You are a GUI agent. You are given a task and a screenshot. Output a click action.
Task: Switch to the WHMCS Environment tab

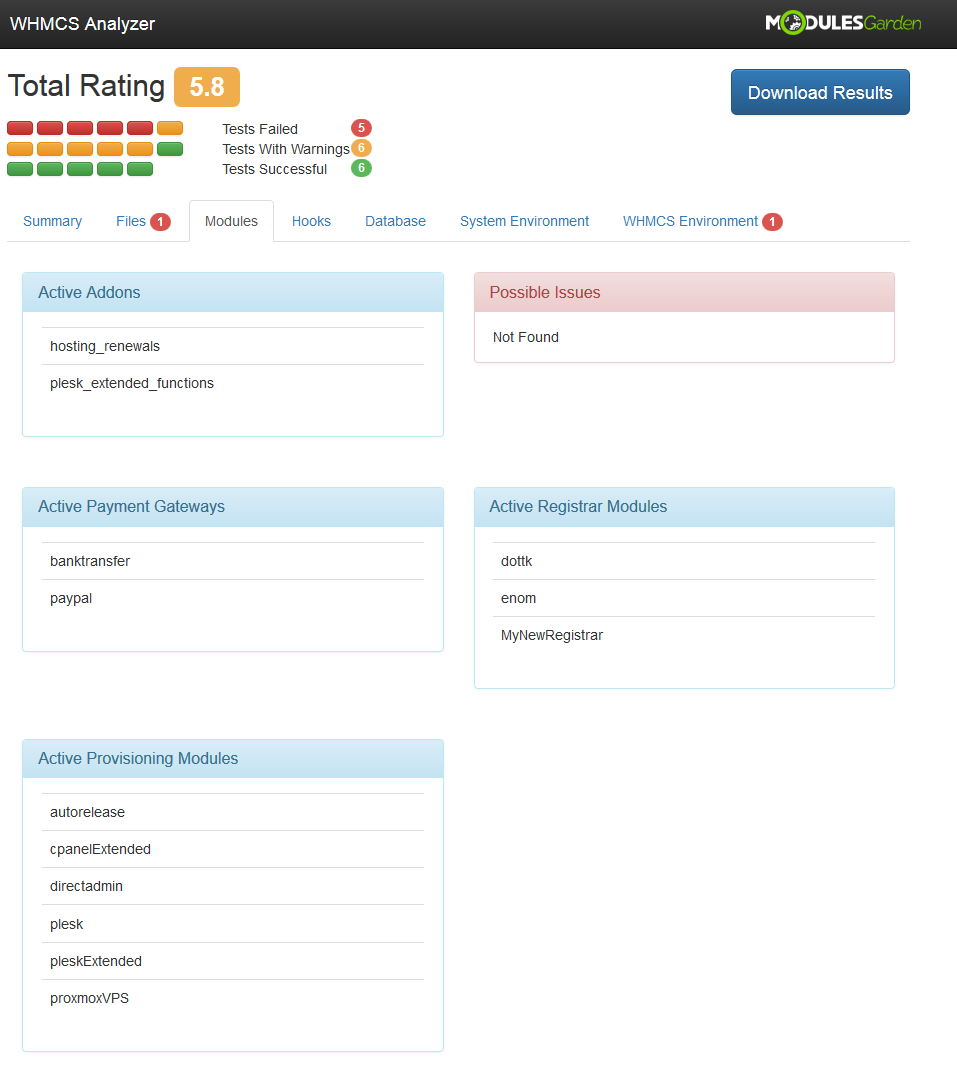coord(702,221)
